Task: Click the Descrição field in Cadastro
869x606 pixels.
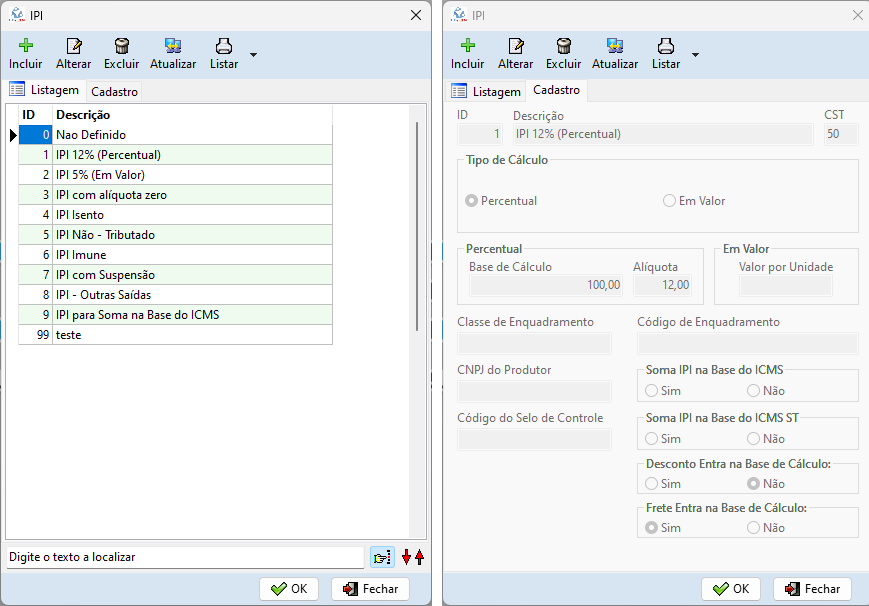Action: (x=663, y=134)
